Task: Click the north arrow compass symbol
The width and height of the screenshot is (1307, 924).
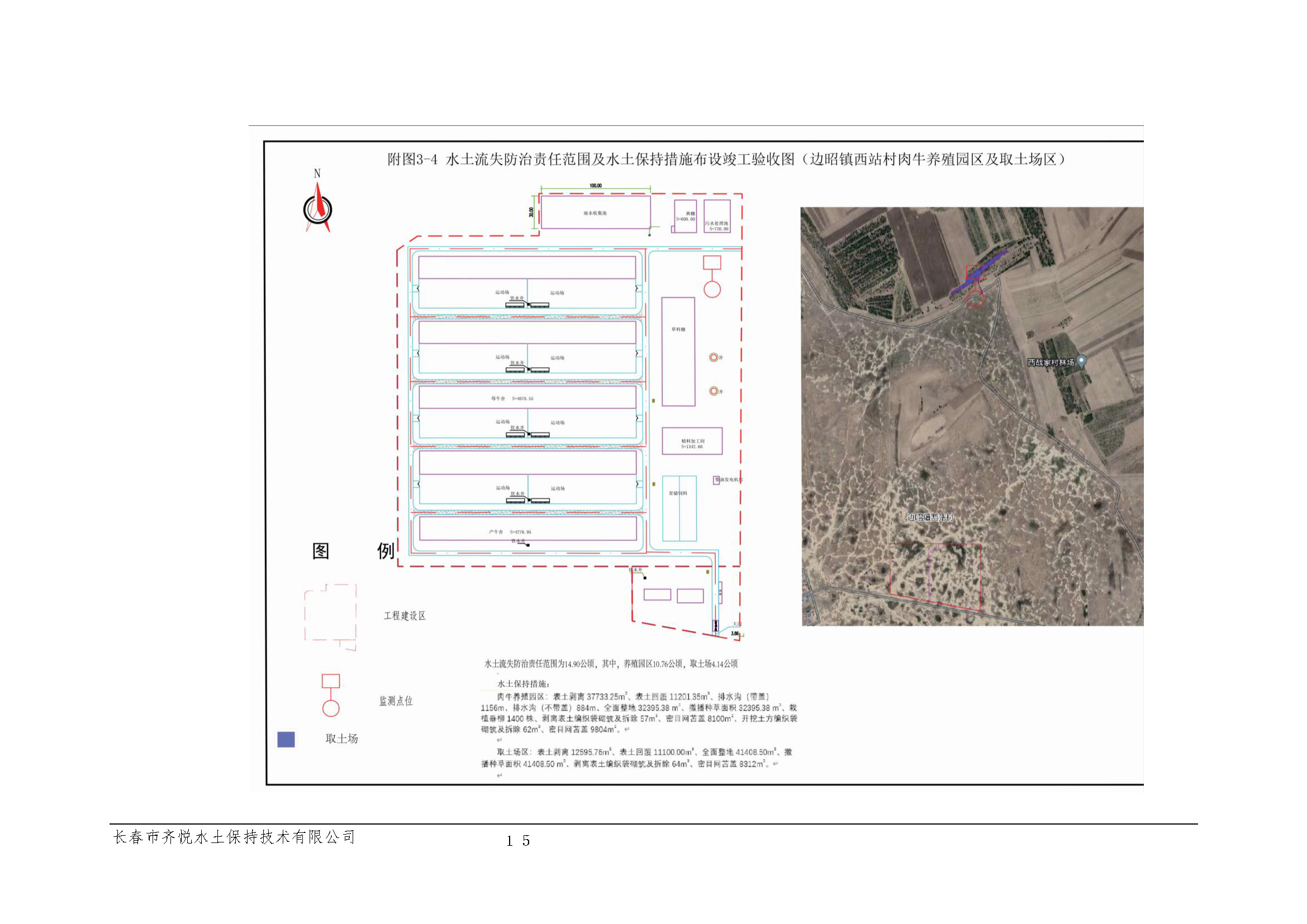Action: click(x=317, y=209)
